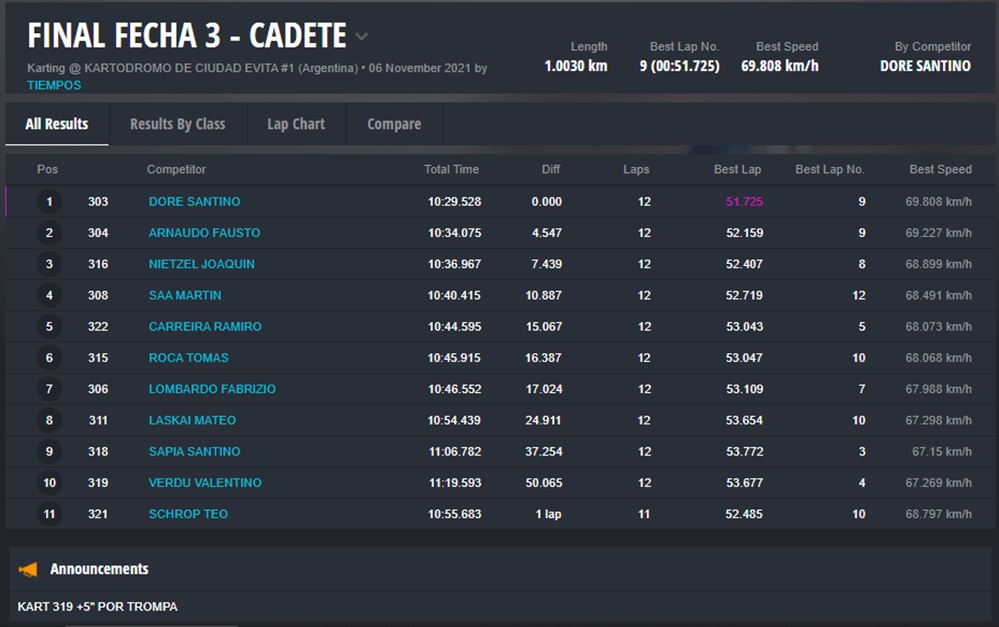999x627 pixels.
Task: Click on ROCA TOMAS name
Action: (x=188, y=358)
